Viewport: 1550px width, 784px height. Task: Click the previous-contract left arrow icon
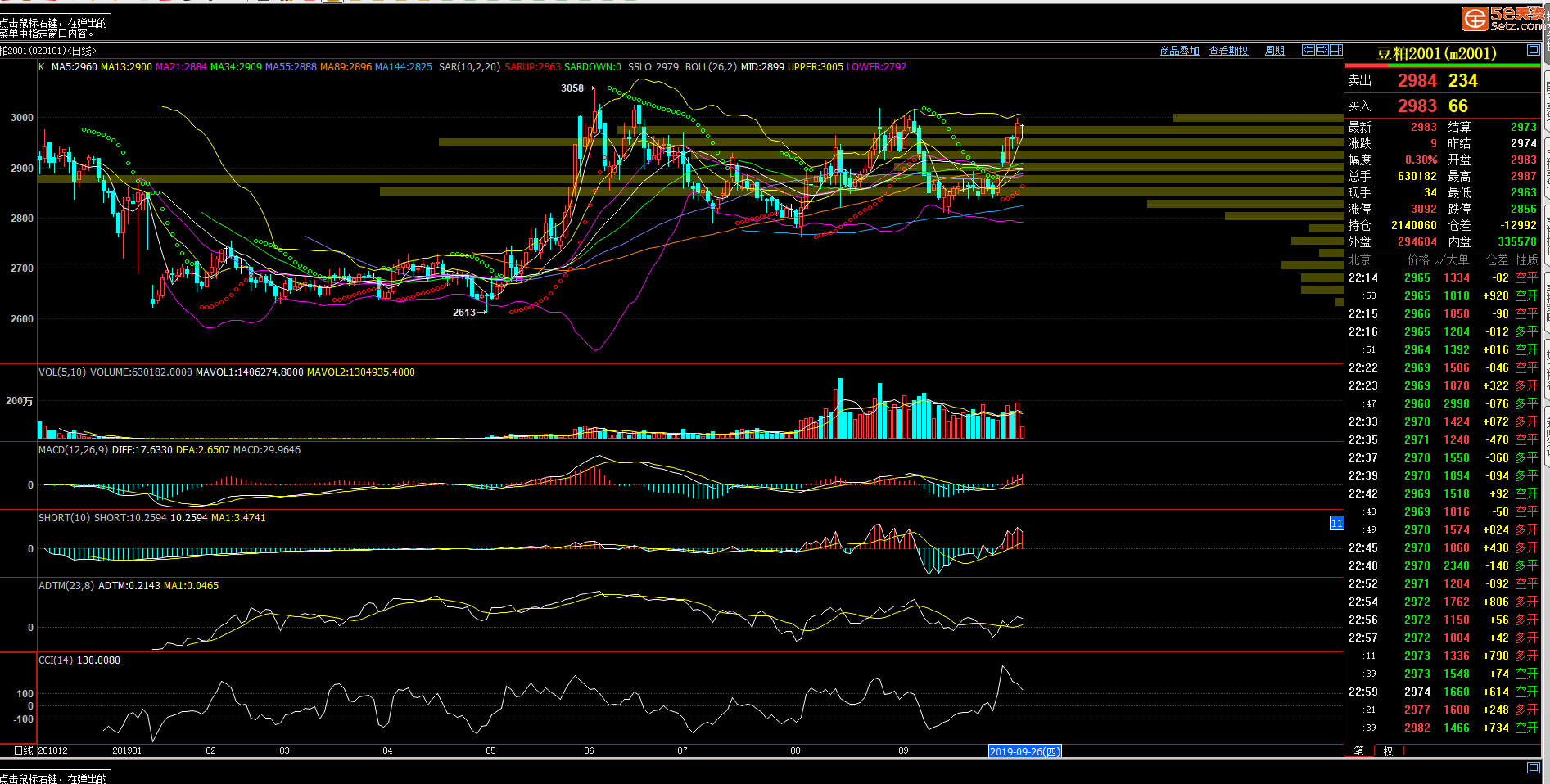click(x=1308, y=50)
